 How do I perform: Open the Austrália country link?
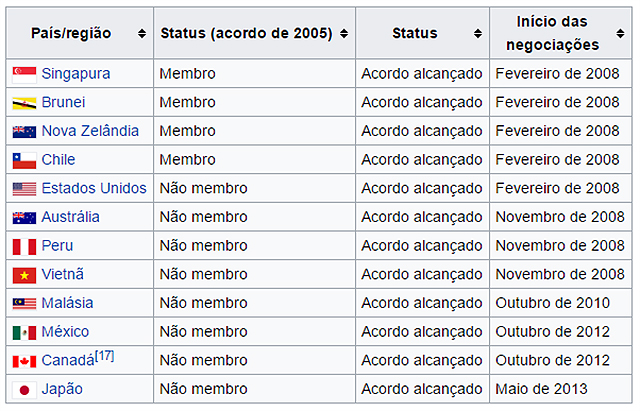[x=71, y=217]
